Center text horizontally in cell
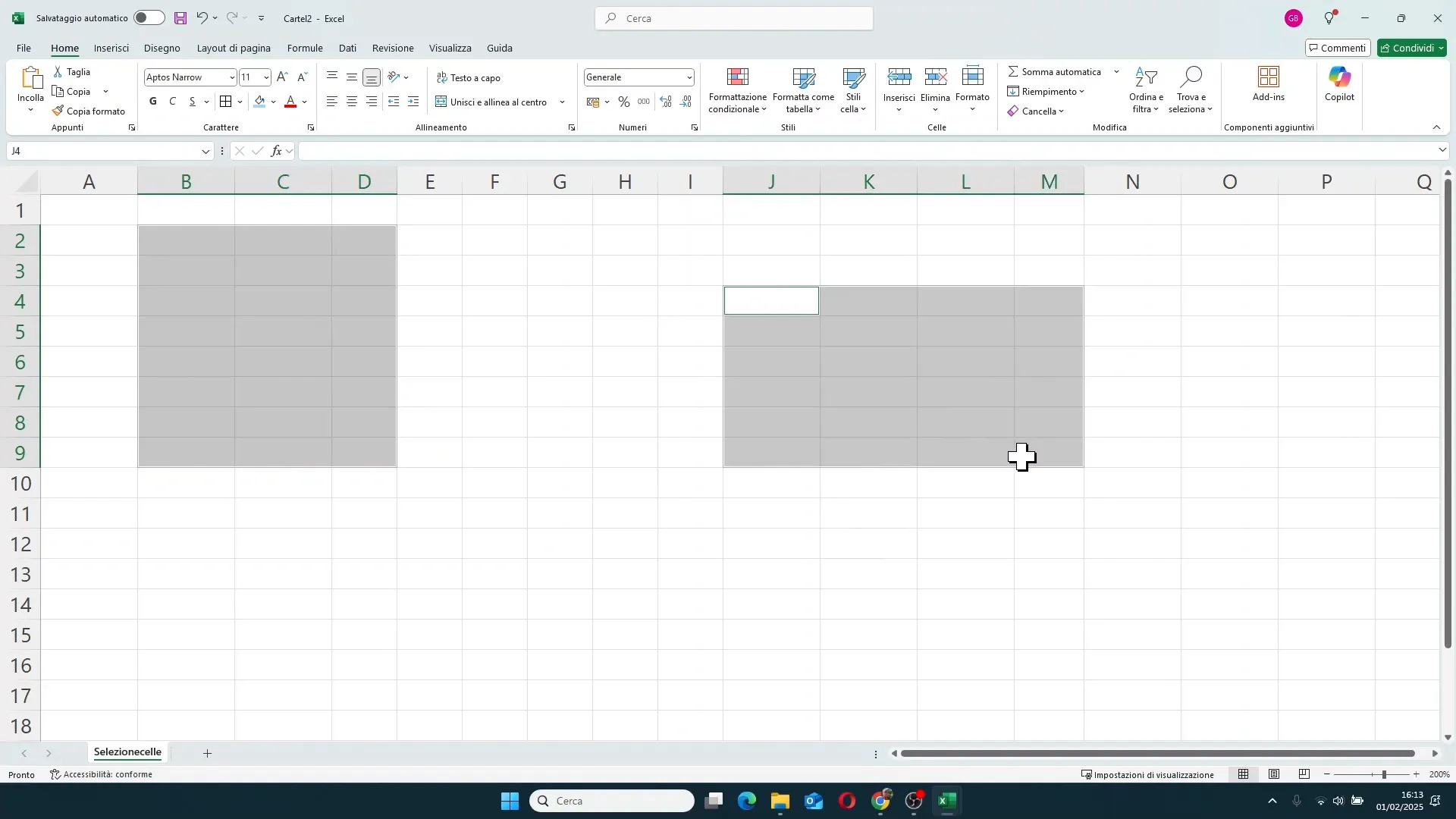The height and width of the screenshot is (819, 1456). [352, 102]
